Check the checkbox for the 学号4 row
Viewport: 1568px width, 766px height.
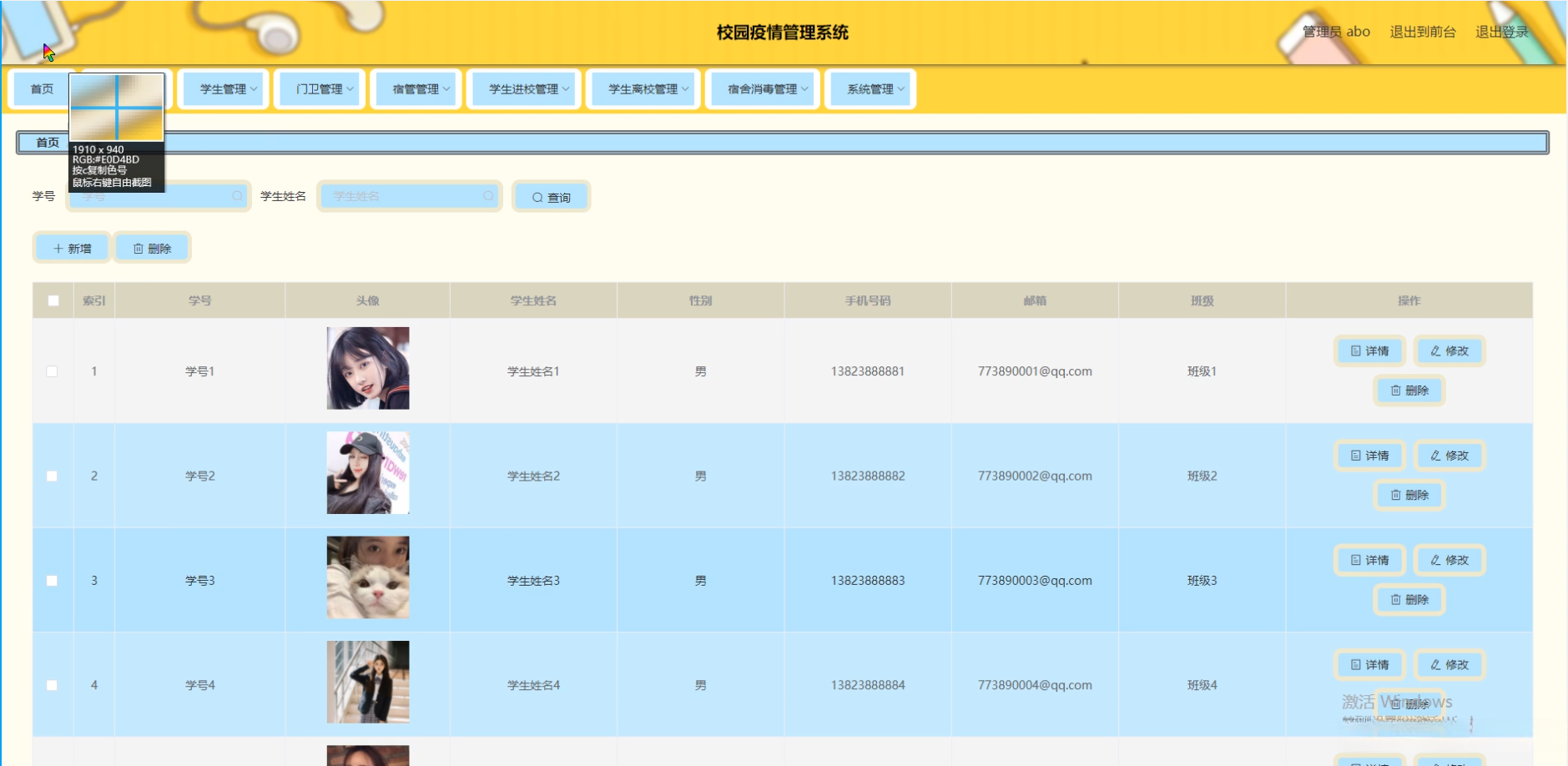coord(52,685)
